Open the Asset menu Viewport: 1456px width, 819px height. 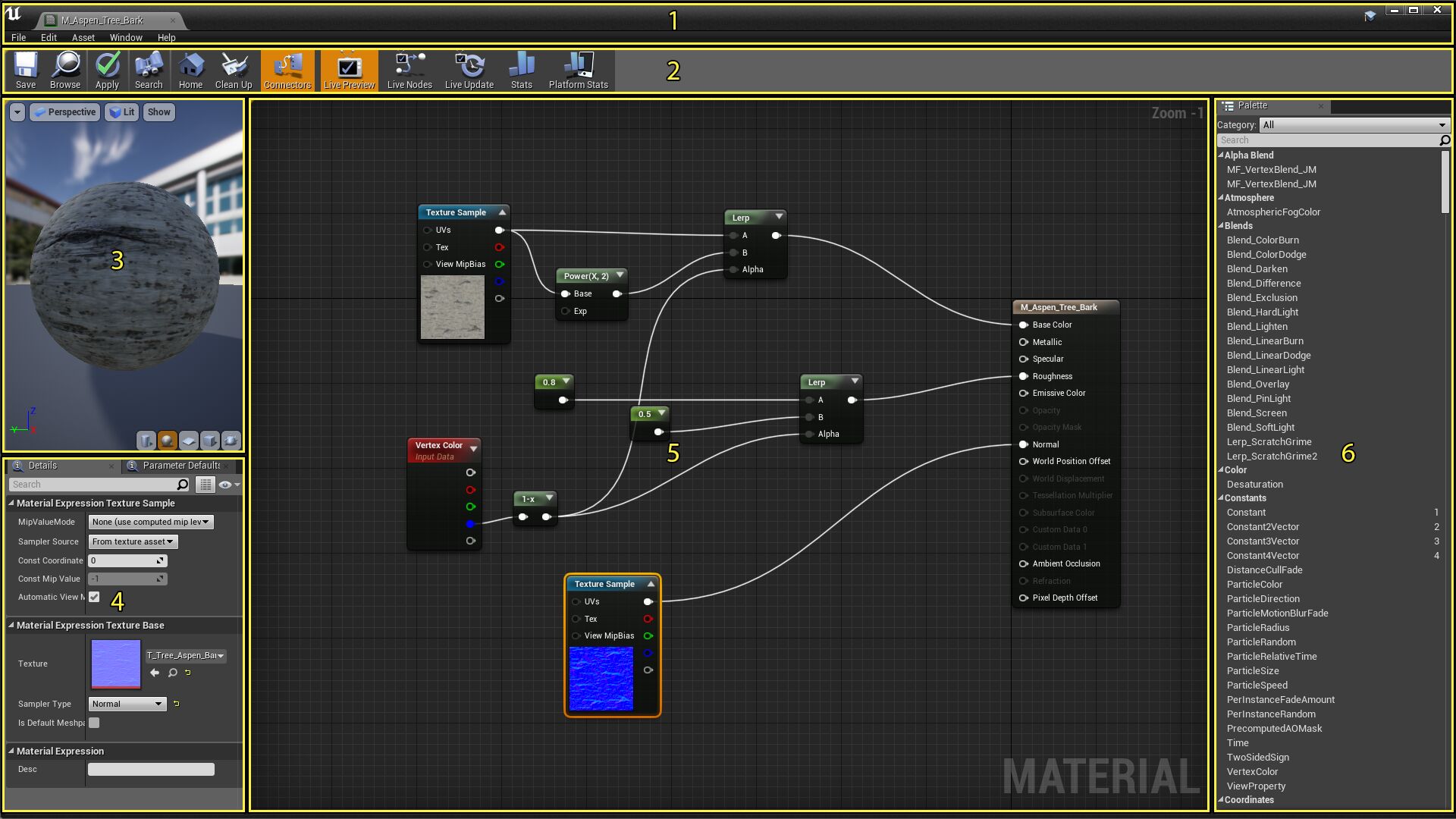pos(83,37)
